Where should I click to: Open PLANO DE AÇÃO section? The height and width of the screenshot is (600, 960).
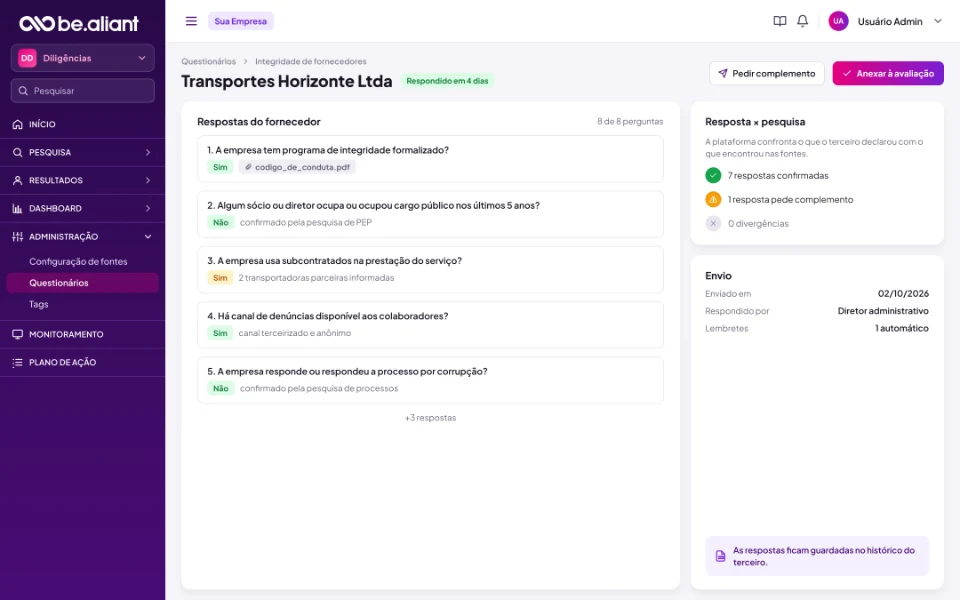(82, 363)
